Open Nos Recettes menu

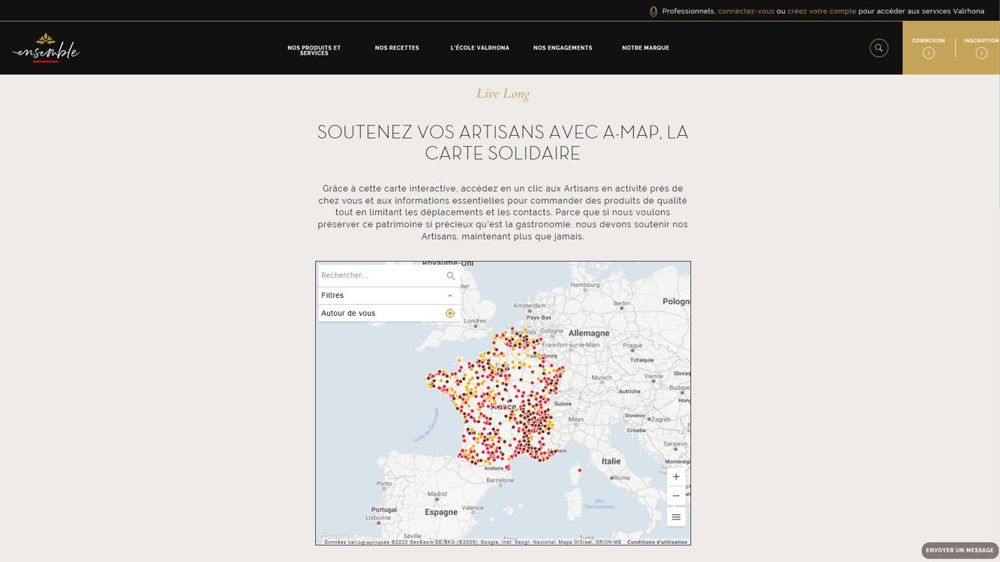[397, 48]
